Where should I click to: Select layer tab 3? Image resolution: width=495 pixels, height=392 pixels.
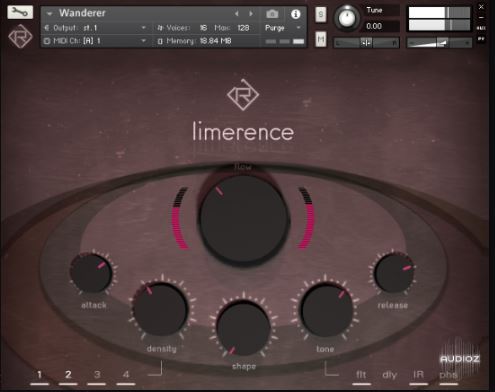[x=97, y=376]
